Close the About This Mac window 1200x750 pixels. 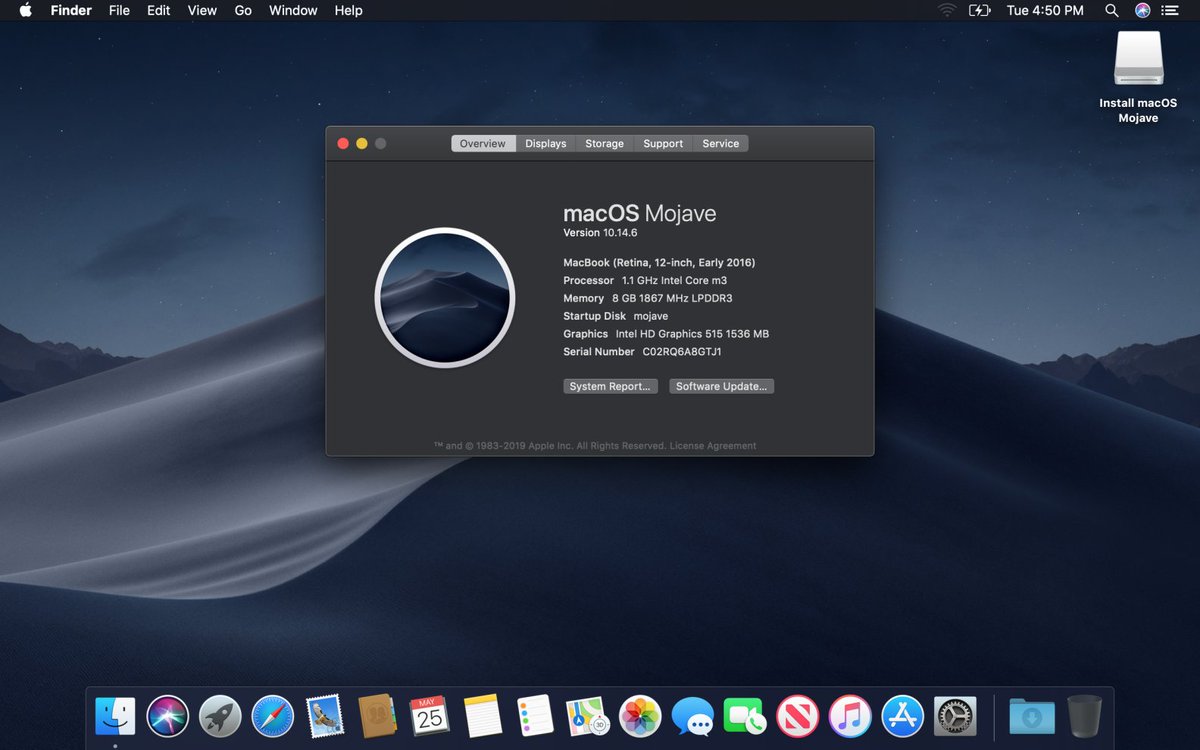pos(343,144)
